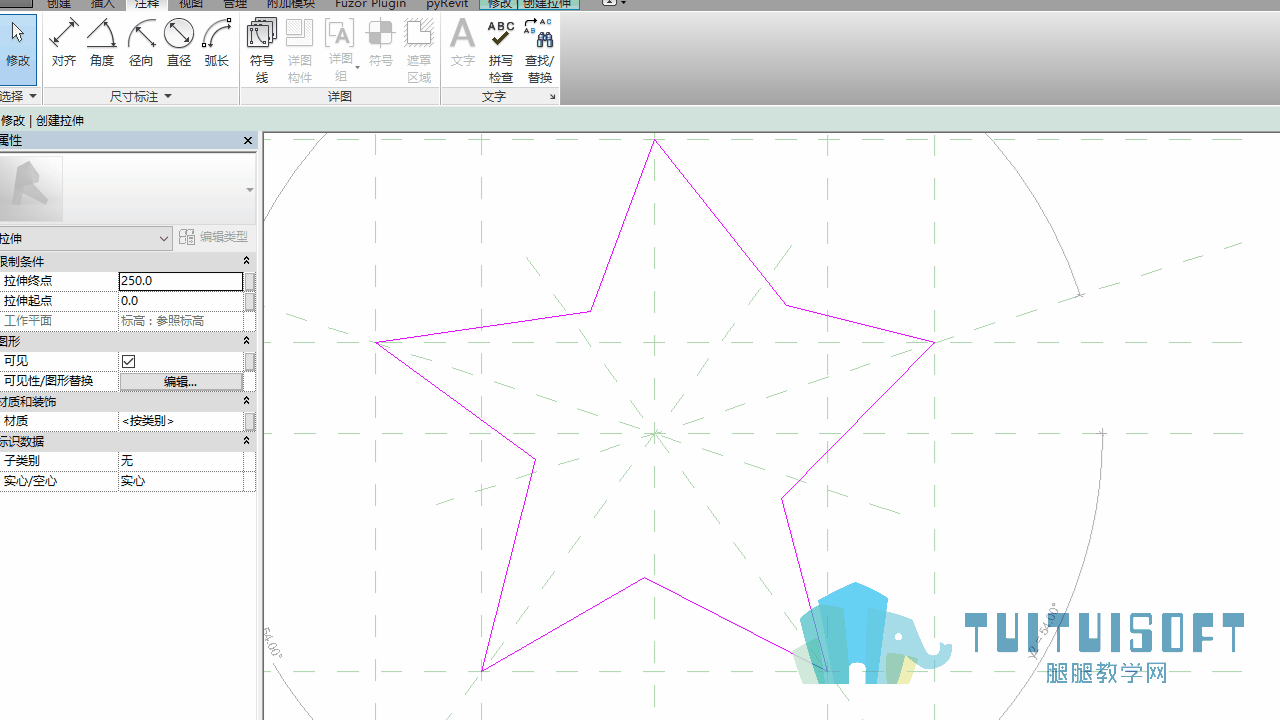Open the pyRevit ribbon tab
The image size is (1280, 720).
[447, 4]
